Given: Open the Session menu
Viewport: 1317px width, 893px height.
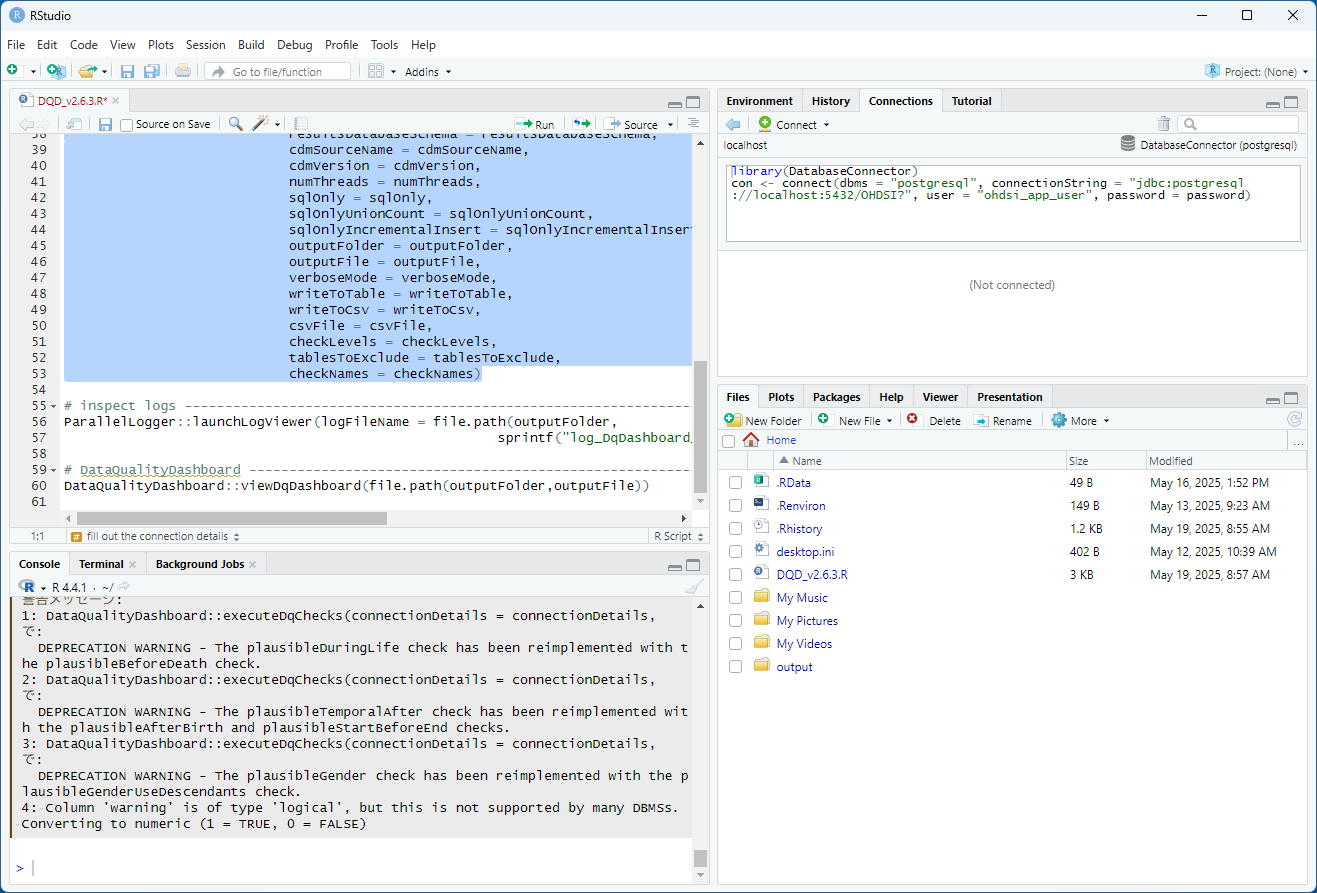Looking at the screenshot, I should (x=206, y=45).
